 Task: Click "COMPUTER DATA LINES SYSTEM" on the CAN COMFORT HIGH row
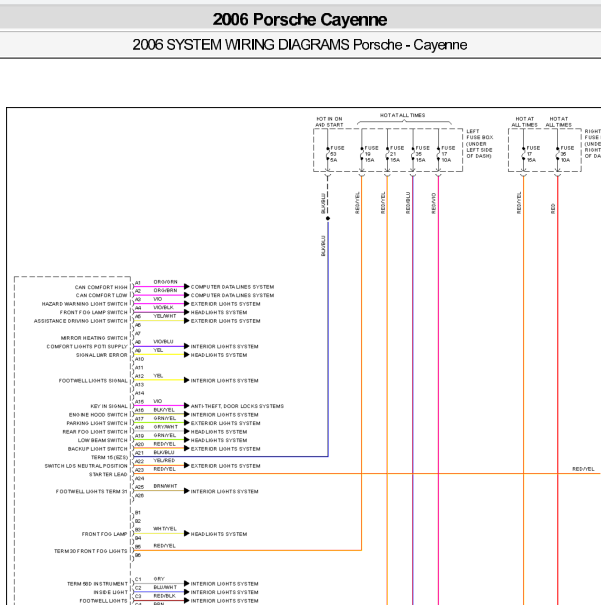tap(232, 287)
